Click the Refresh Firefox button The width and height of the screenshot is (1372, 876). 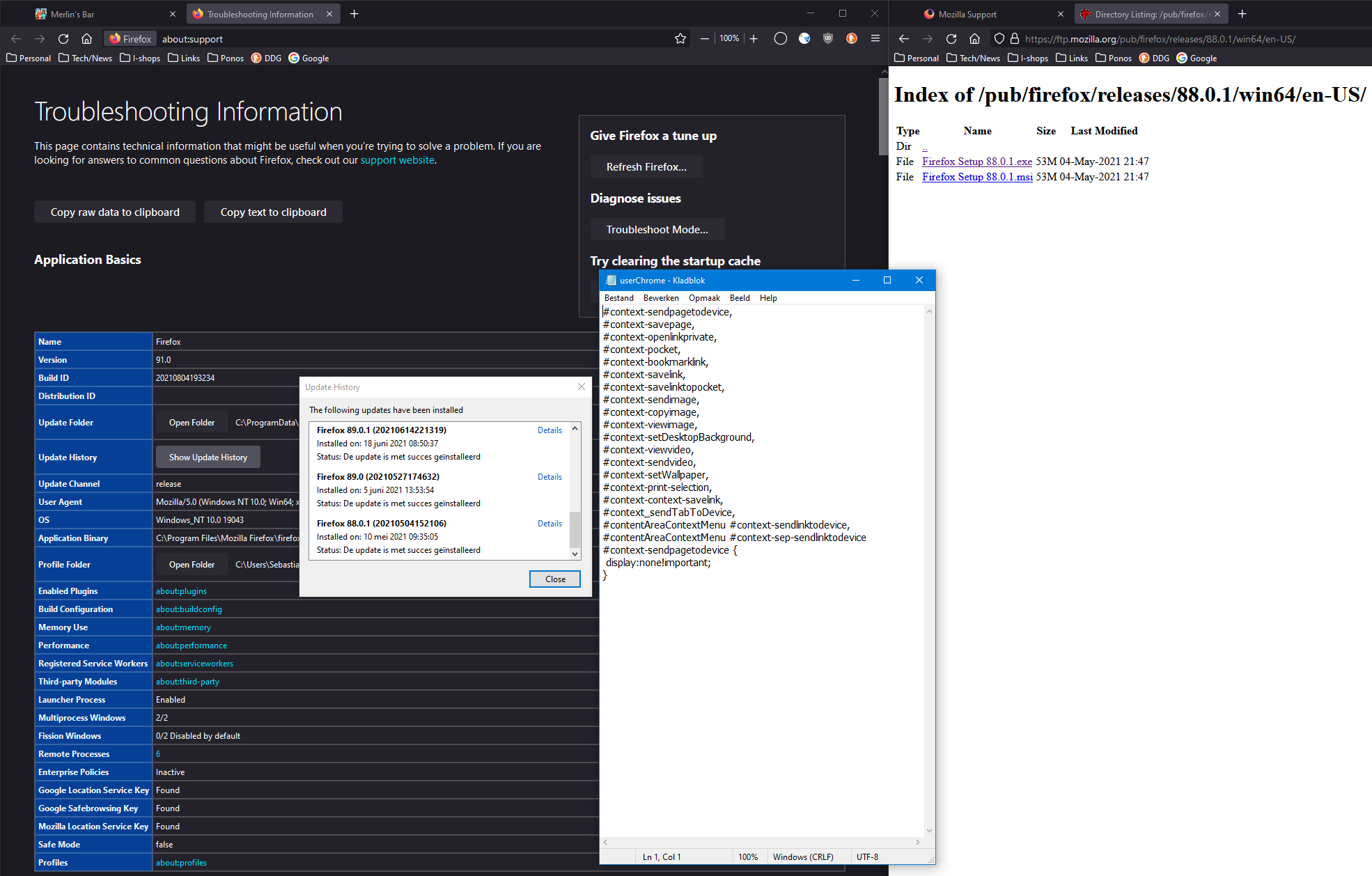tap(646, 166)
